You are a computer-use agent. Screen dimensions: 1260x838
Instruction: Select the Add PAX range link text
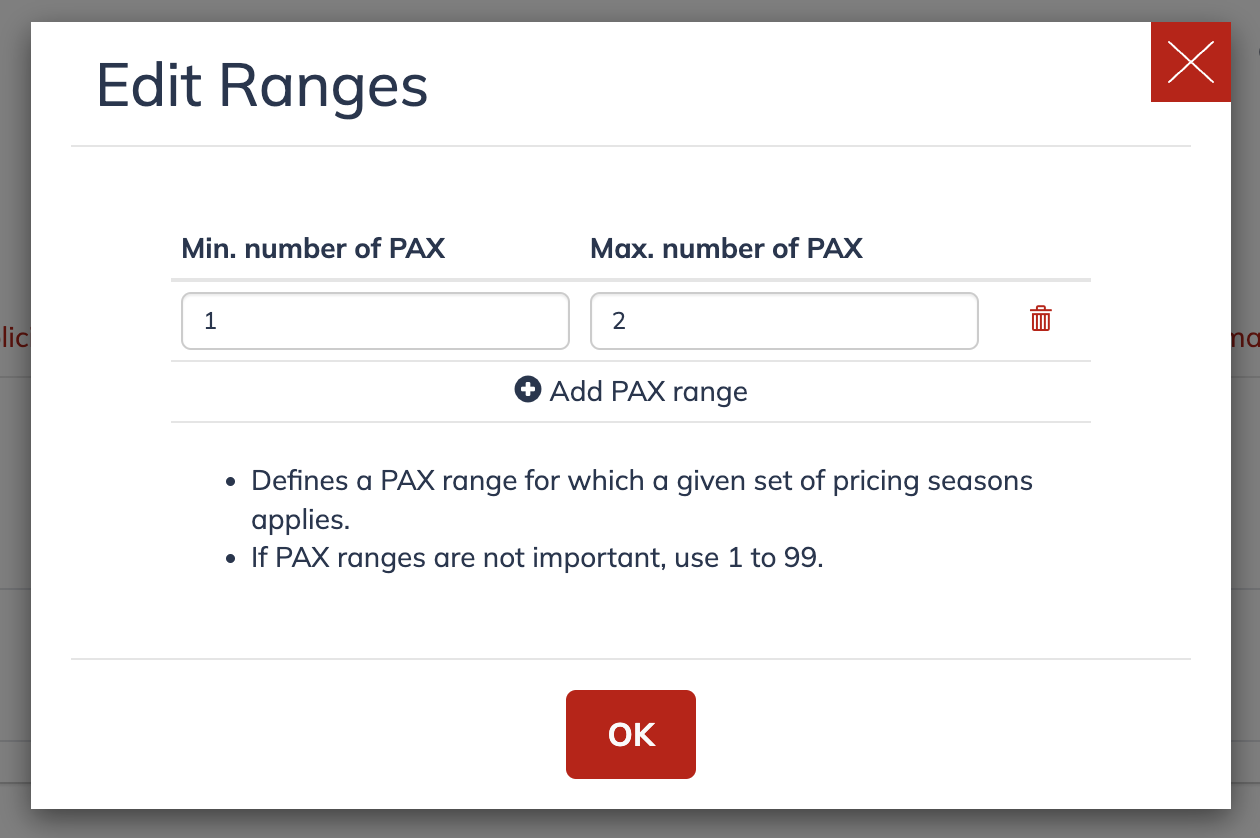click(648, 391)
